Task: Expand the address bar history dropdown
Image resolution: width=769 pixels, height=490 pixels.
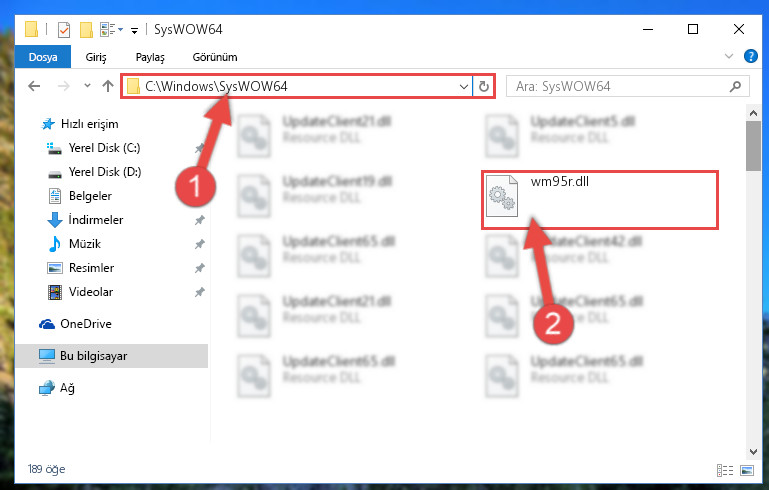Action: tap(463, 87)
